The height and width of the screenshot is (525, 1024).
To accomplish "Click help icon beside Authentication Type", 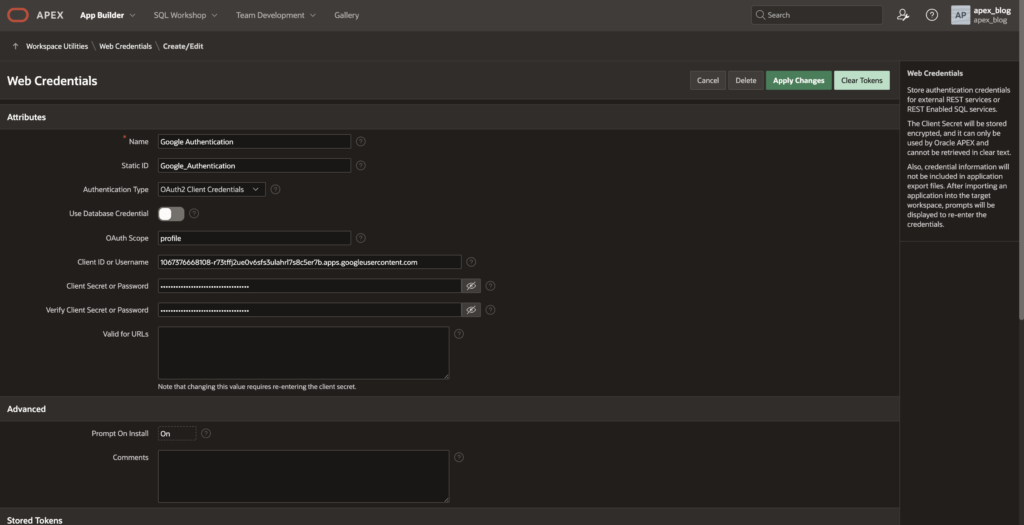I will pos(275,189).
